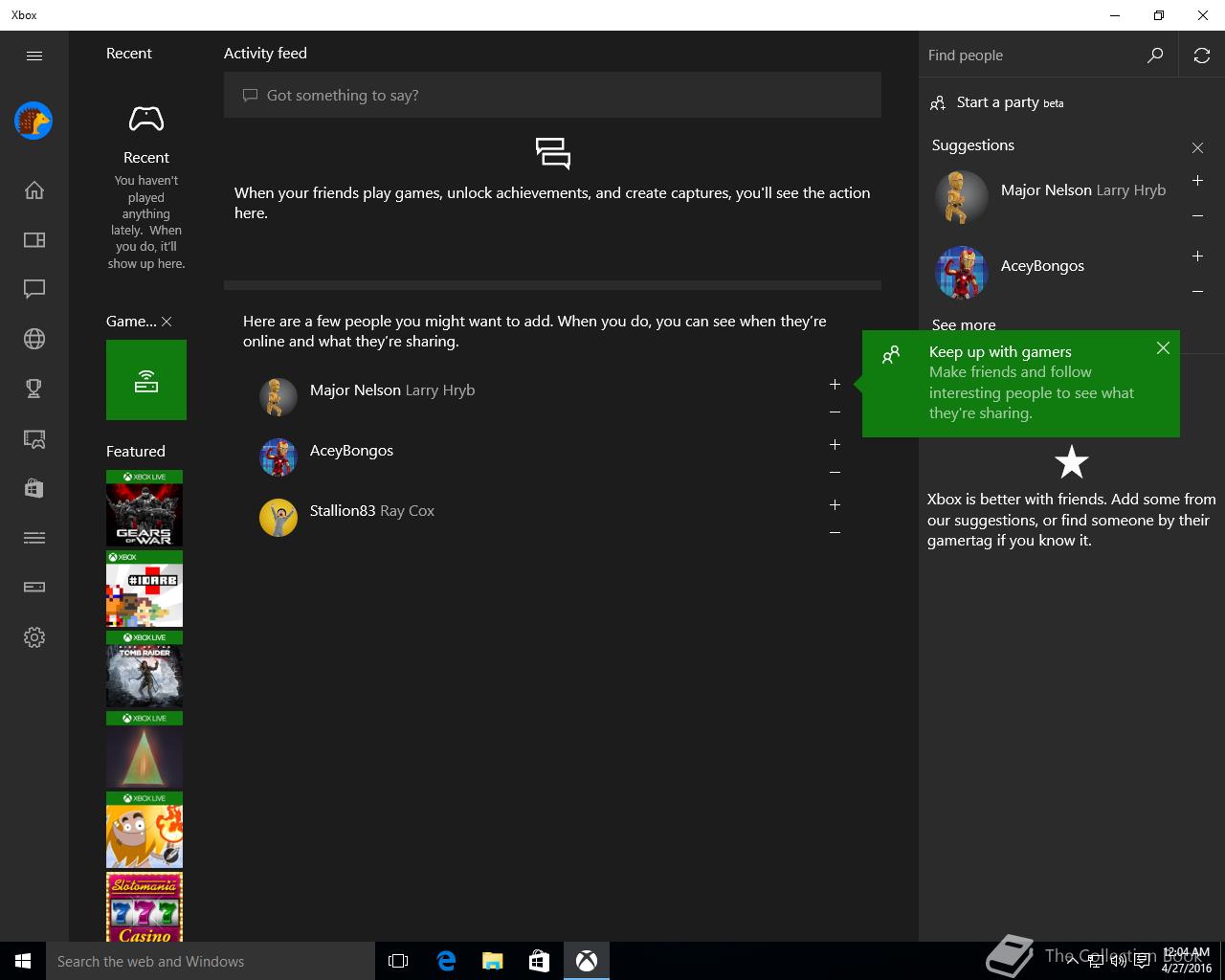Start a party beta
Viewport: 1225px width, 980px height.
(x=997, y=102)
